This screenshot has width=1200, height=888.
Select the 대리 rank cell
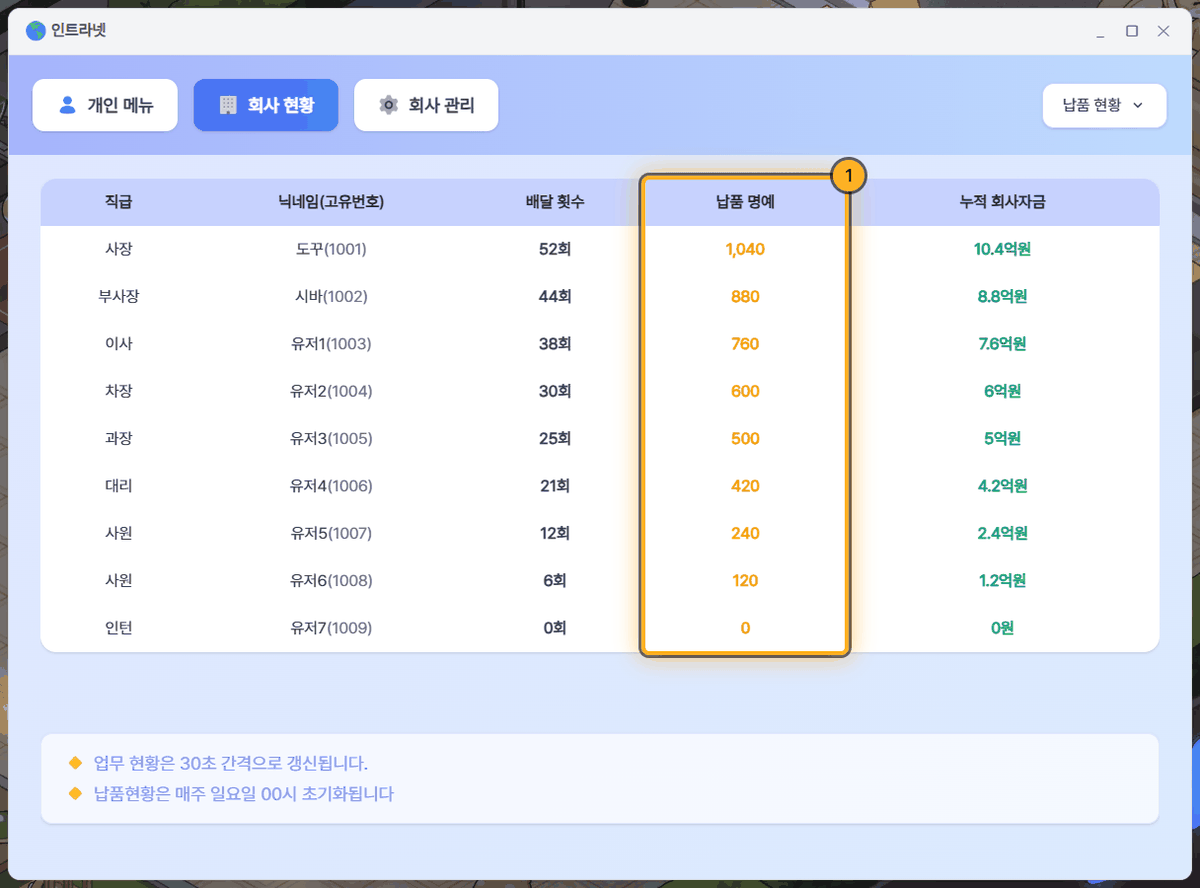click(x=119, y=486)
